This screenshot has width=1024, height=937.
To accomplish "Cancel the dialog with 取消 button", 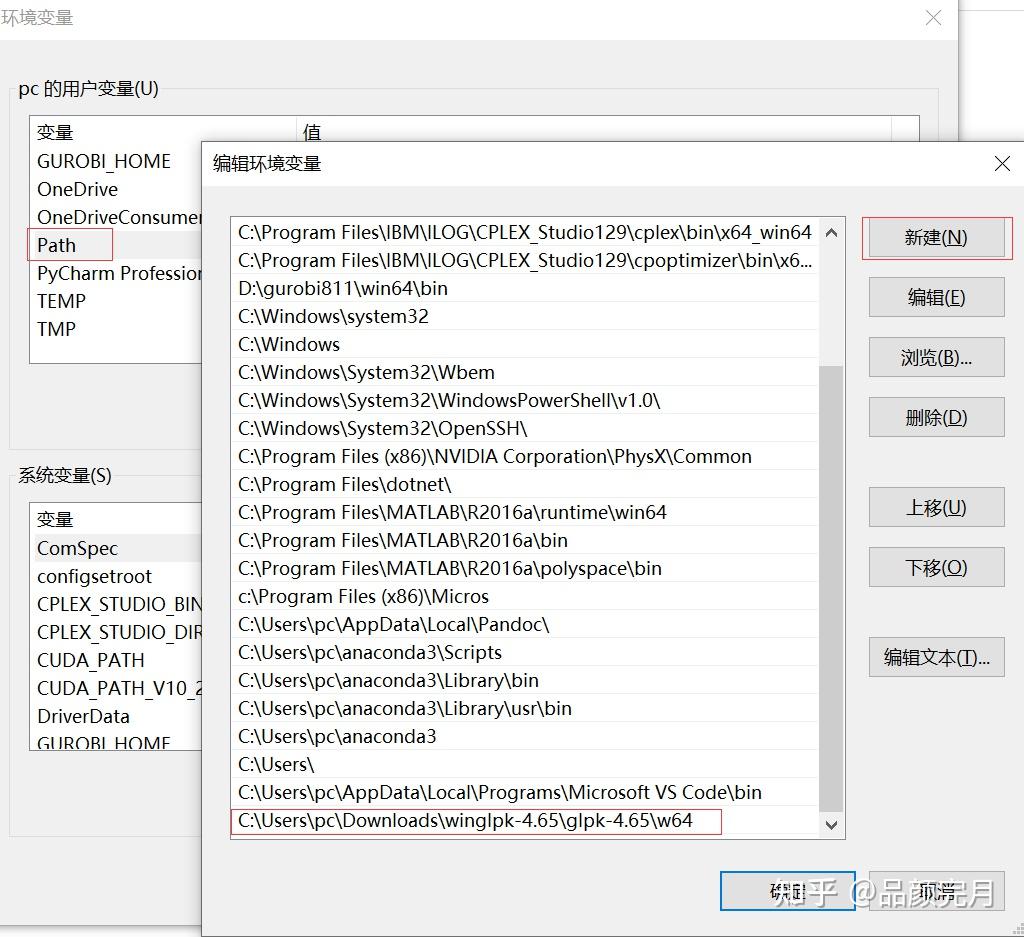I will [x=936, y=891].
